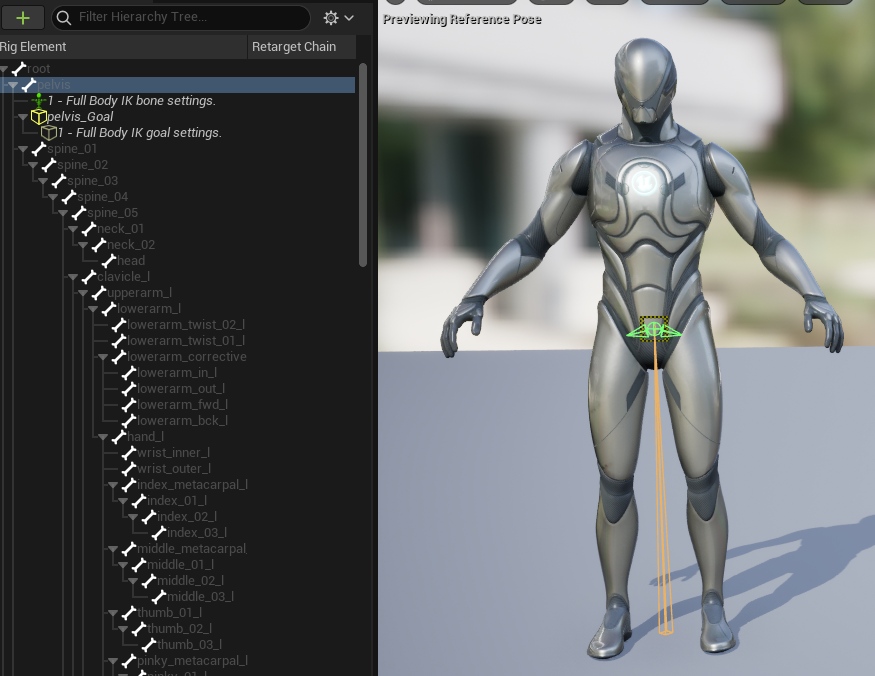
Task: Collapse the root bone expander arrow
Action: (4, 69)
